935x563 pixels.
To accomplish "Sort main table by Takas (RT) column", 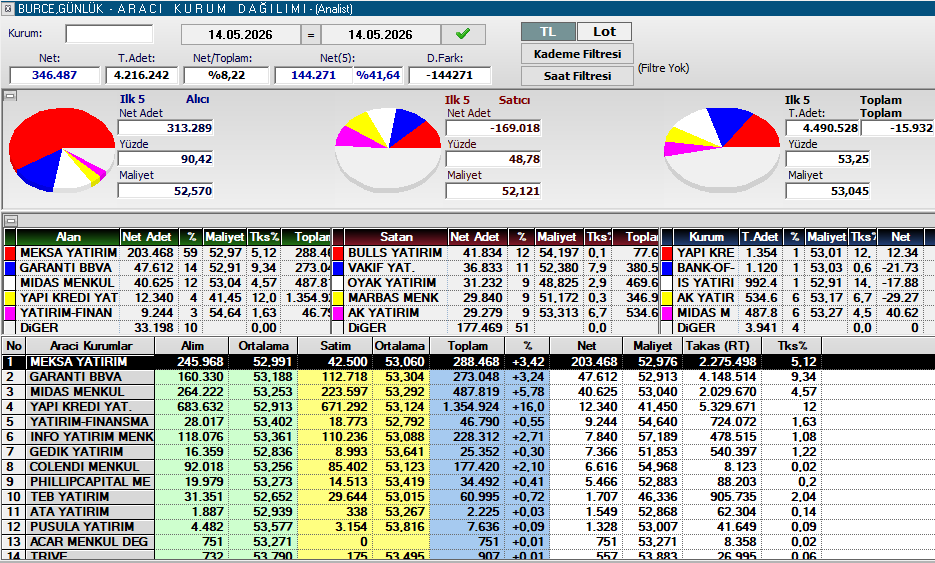I will [722, 346].
